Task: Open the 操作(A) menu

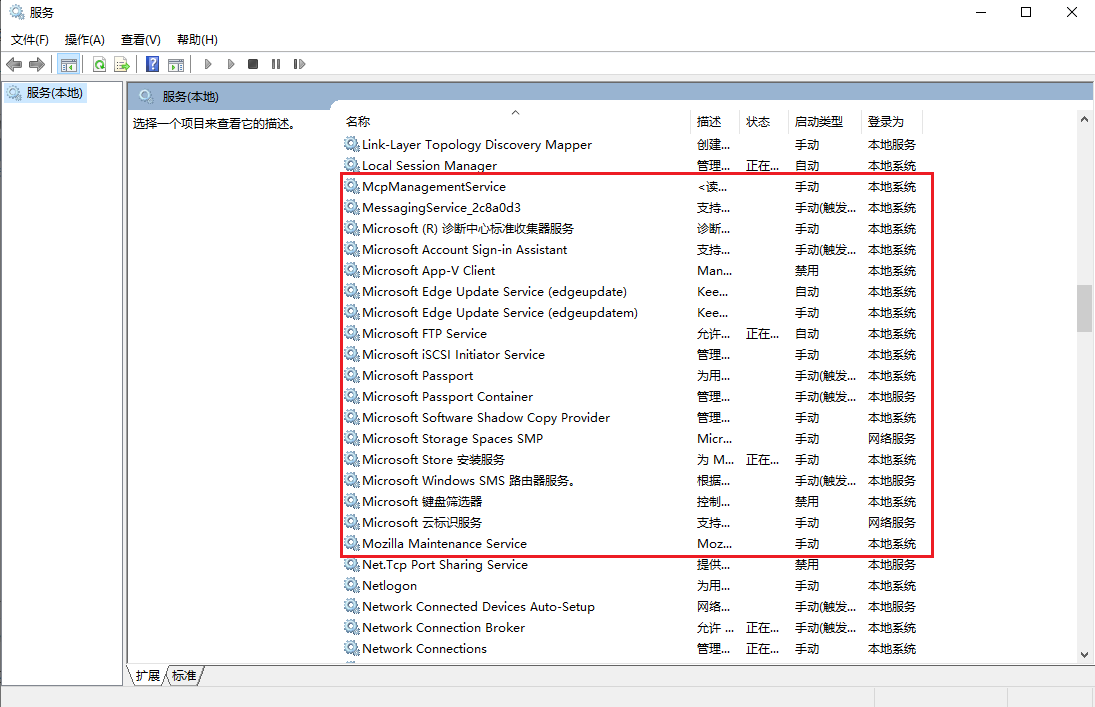Action: (85, 40)
